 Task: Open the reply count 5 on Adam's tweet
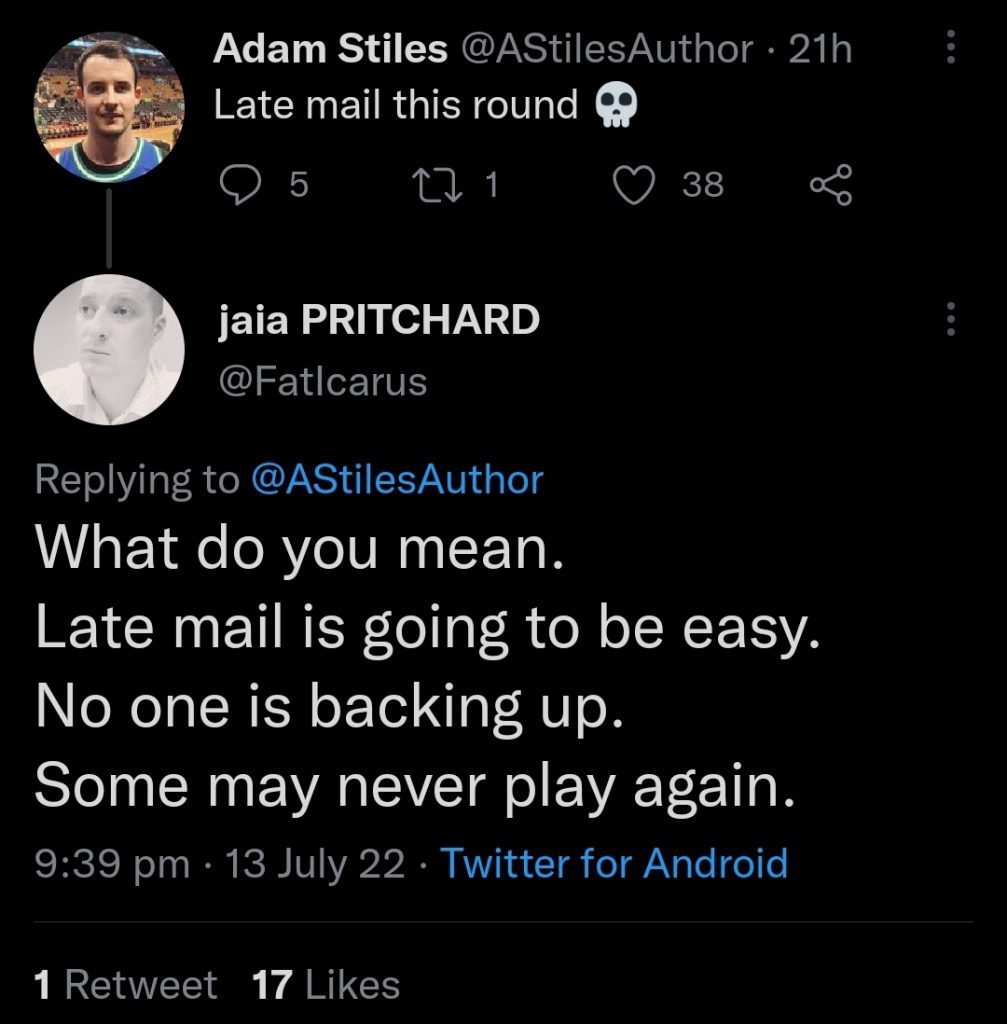(298, 185)
